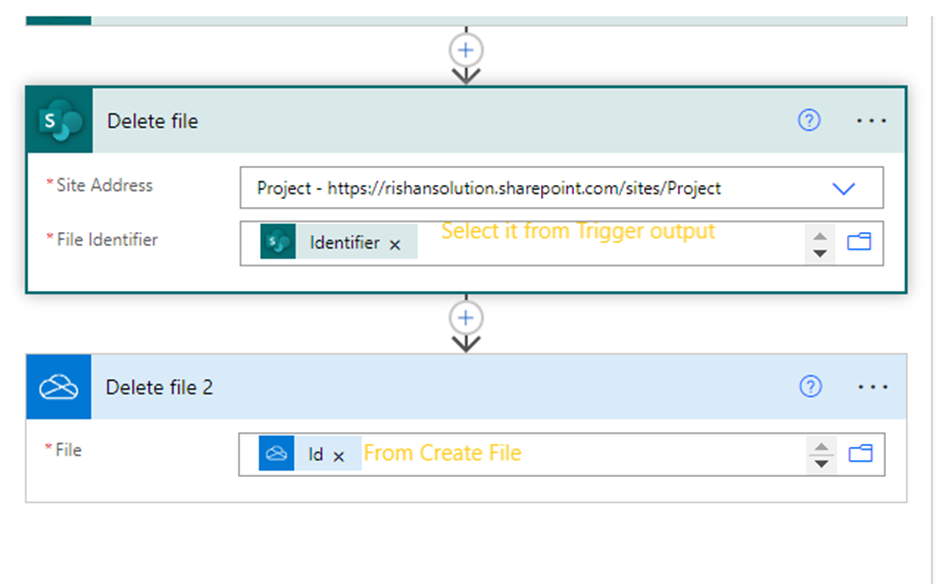Open the ellipsis menu of Delete file
Viewport: 940px width, 584px height.
(871, 121)
